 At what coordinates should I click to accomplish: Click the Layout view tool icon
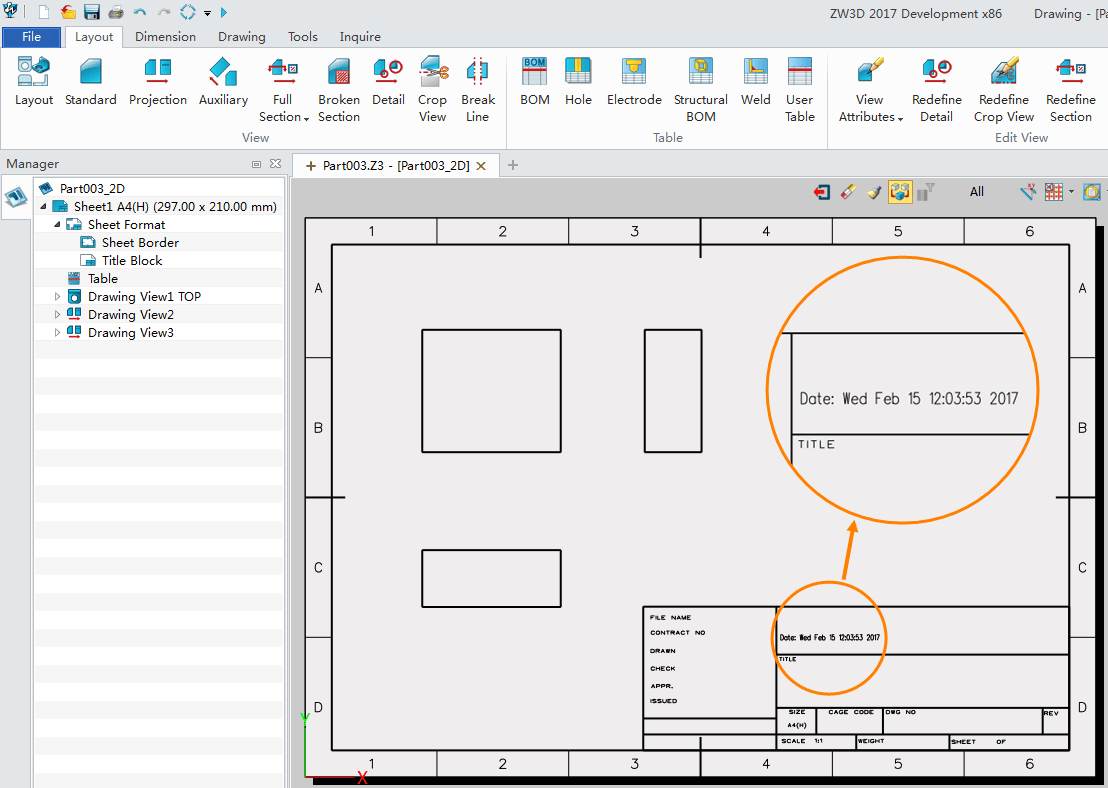point(34,72)
